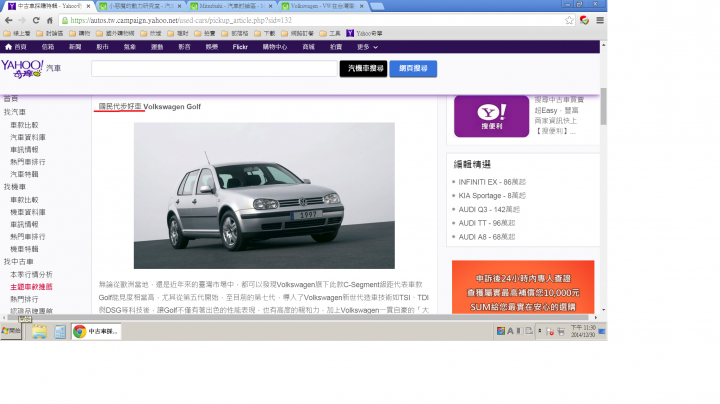The image size is (720, 404).
Task: Open the folder icon in the taskbar
Action: (x=39, y=331)
